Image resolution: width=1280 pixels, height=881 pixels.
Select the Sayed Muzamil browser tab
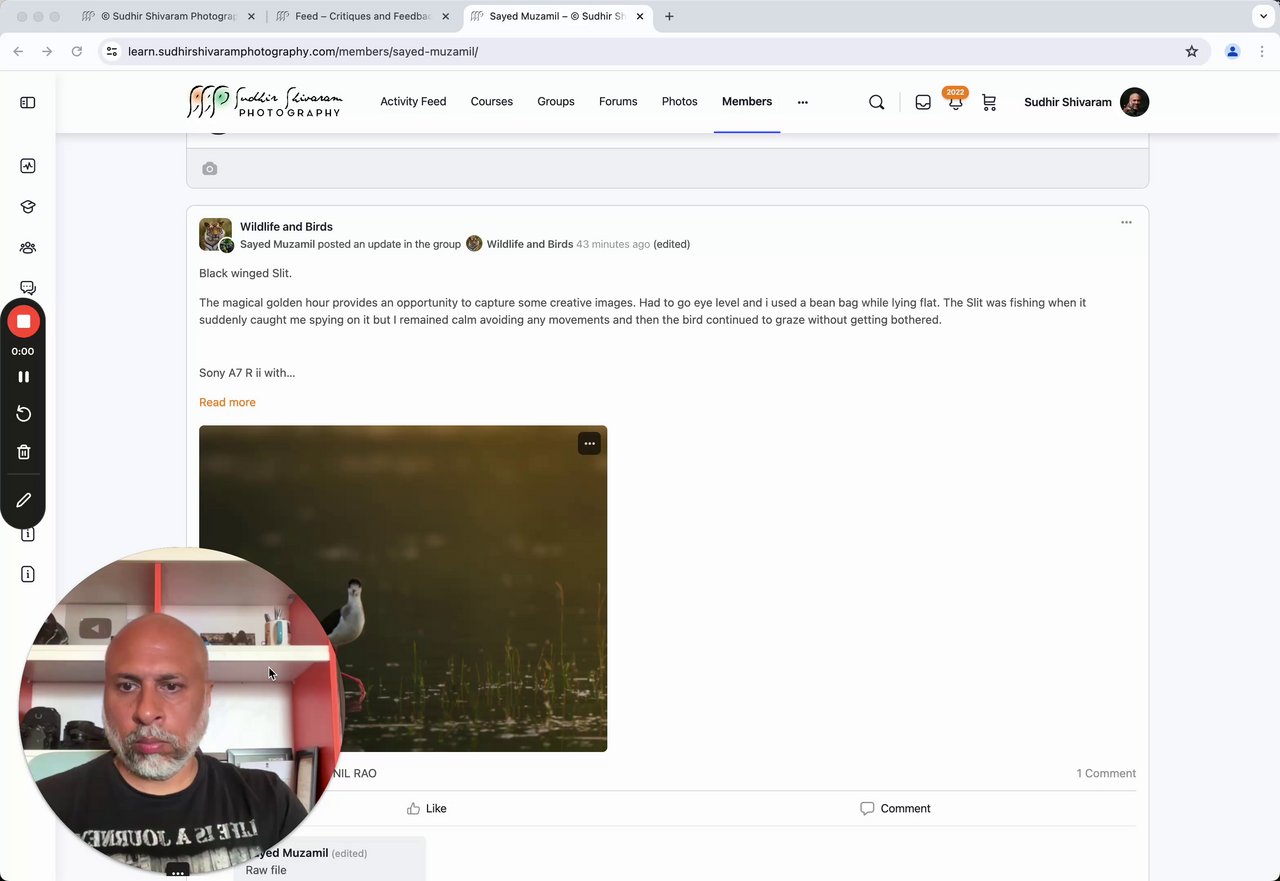coord(556,16)
